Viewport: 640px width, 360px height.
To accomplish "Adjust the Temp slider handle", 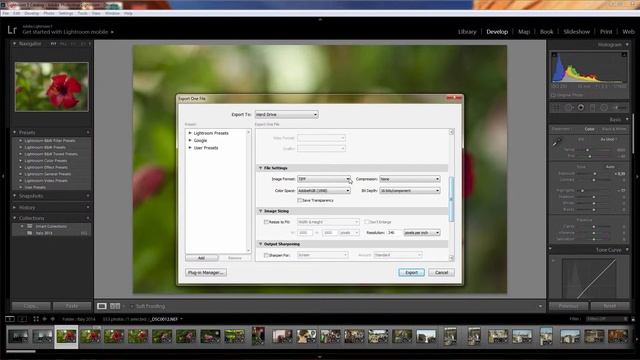I will 587,150.
